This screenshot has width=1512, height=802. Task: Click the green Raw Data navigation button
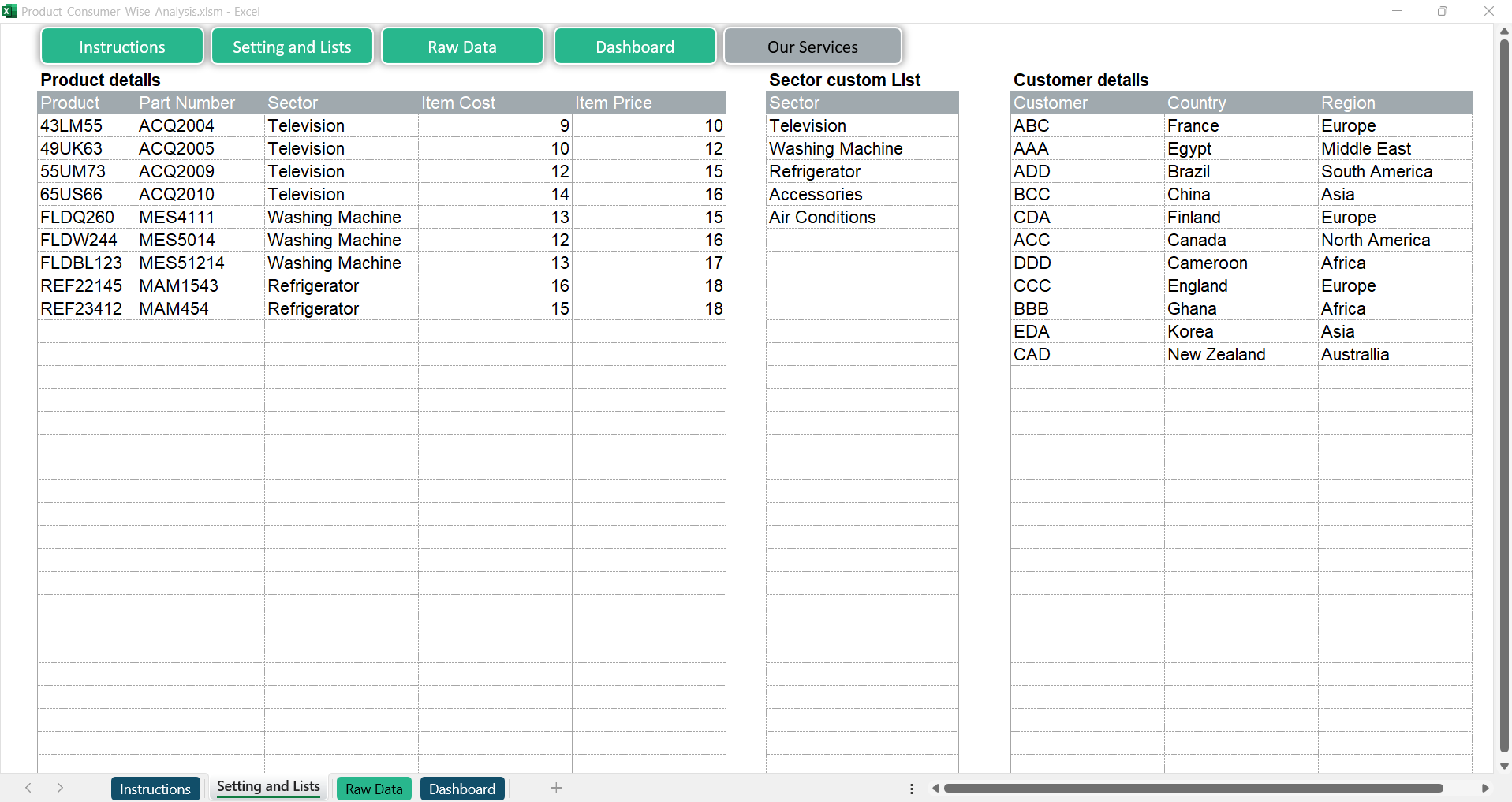coord(462,47)
